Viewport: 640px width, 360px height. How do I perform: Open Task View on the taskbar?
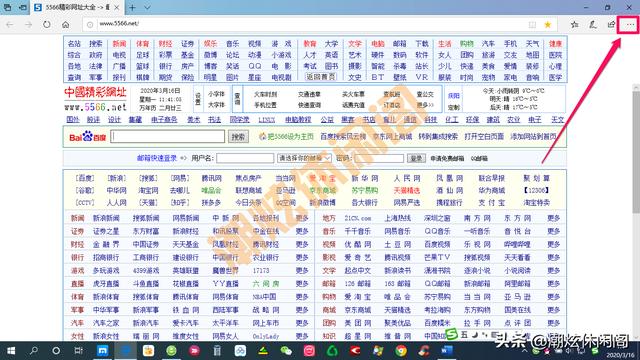click(78, 351)
